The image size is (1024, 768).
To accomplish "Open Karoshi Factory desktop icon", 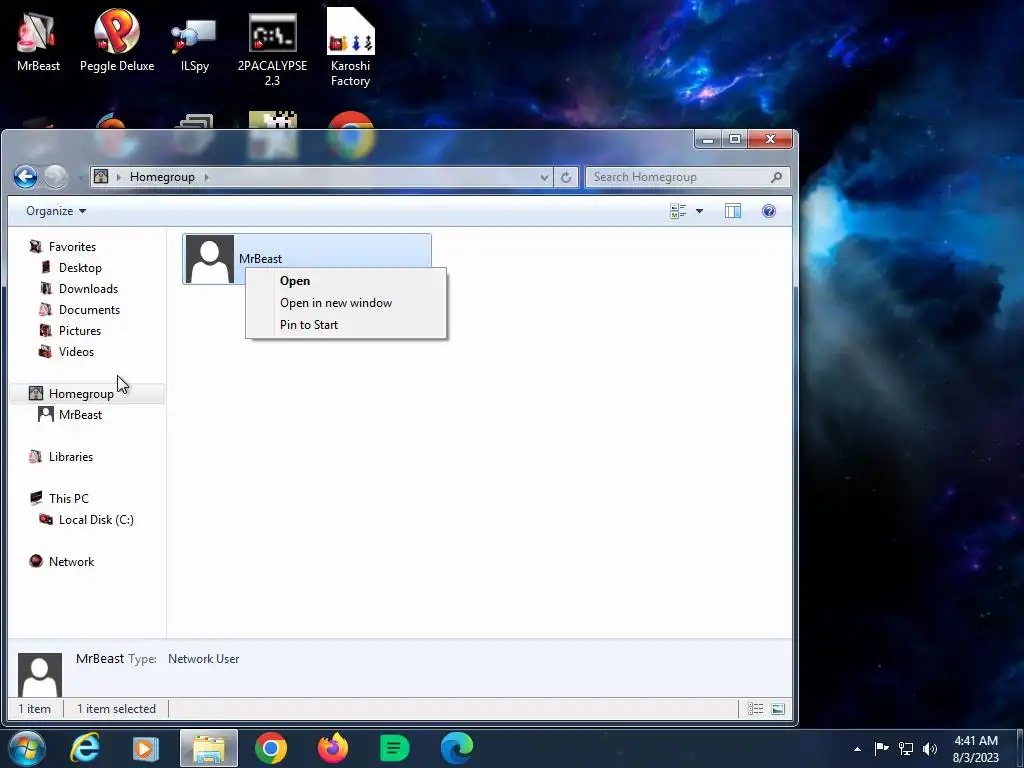I will 350,47.
